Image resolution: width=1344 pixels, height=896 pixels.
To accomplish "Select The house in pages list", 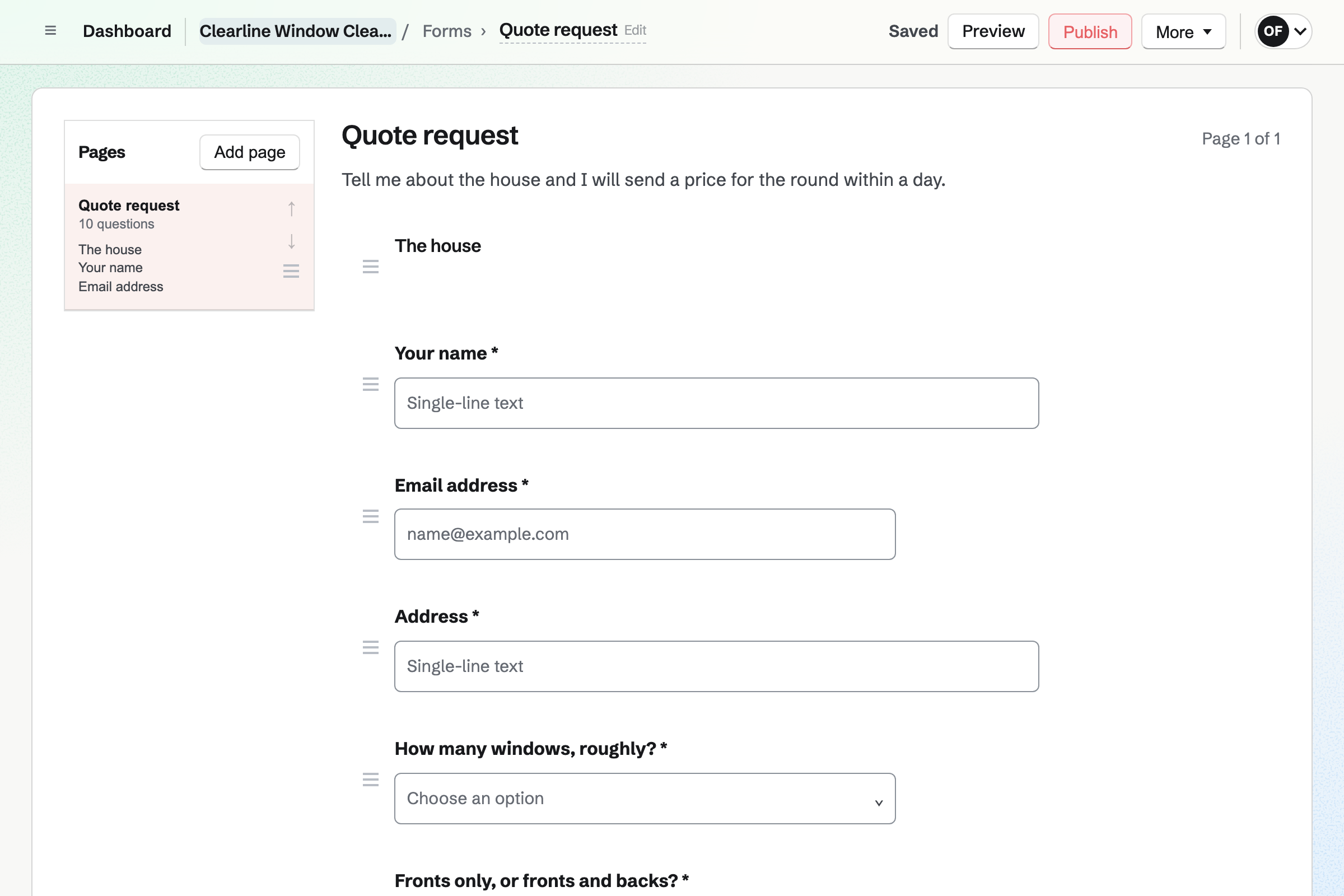I will click(x=110, y=250).
